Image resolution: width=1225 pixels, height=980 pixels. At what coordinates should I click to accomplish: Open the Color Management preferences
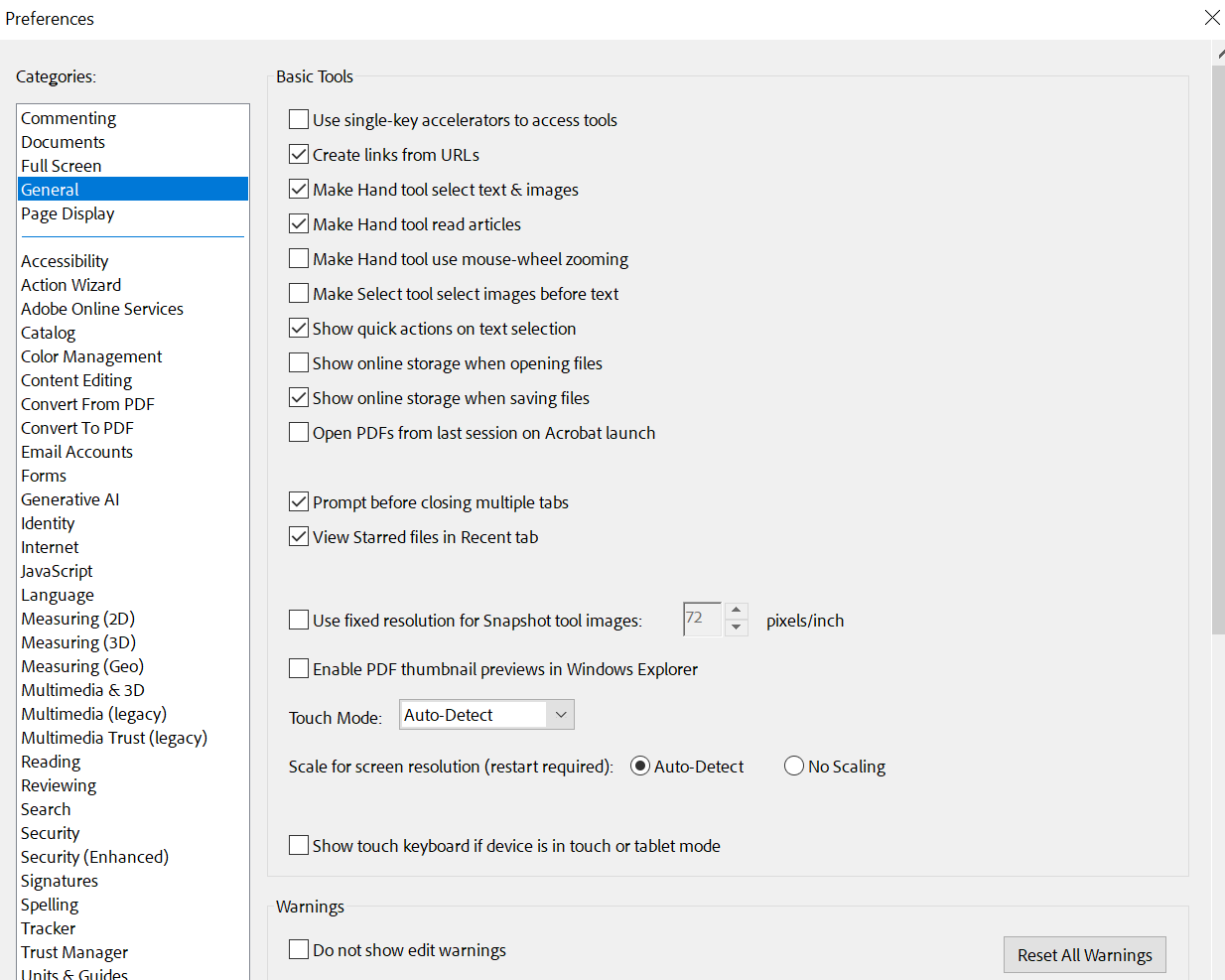click(x=91, y=355)
